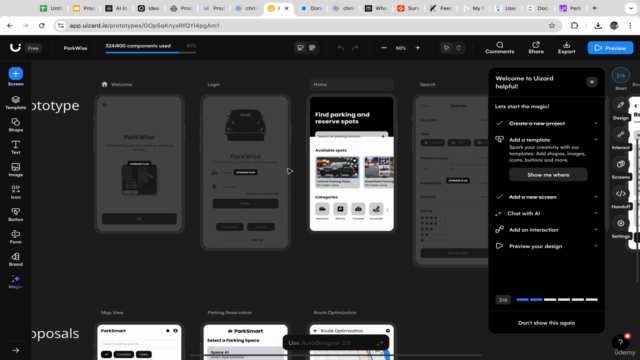Switch to multi-screen view icon
Image resolution: width=640 pixels, height=360 pixels.
coord(312,48)
